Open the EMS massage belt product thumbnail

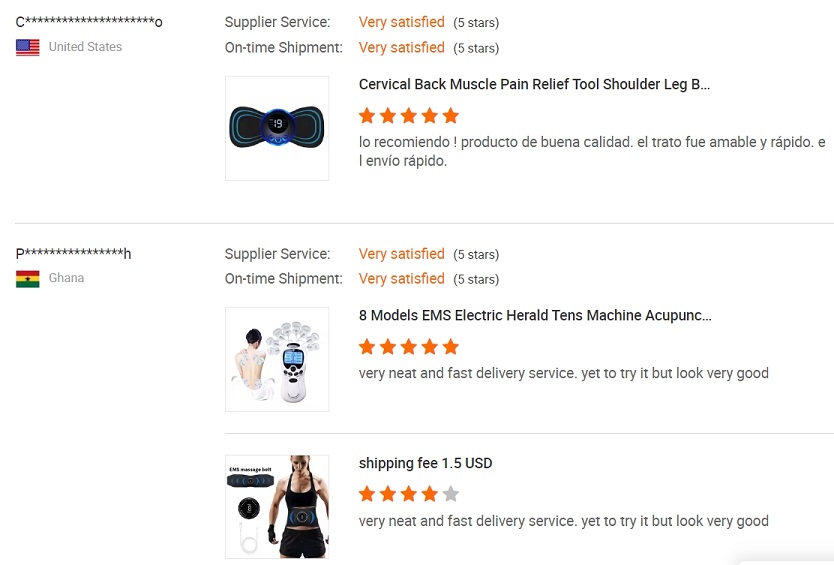(x=277, y=506)
